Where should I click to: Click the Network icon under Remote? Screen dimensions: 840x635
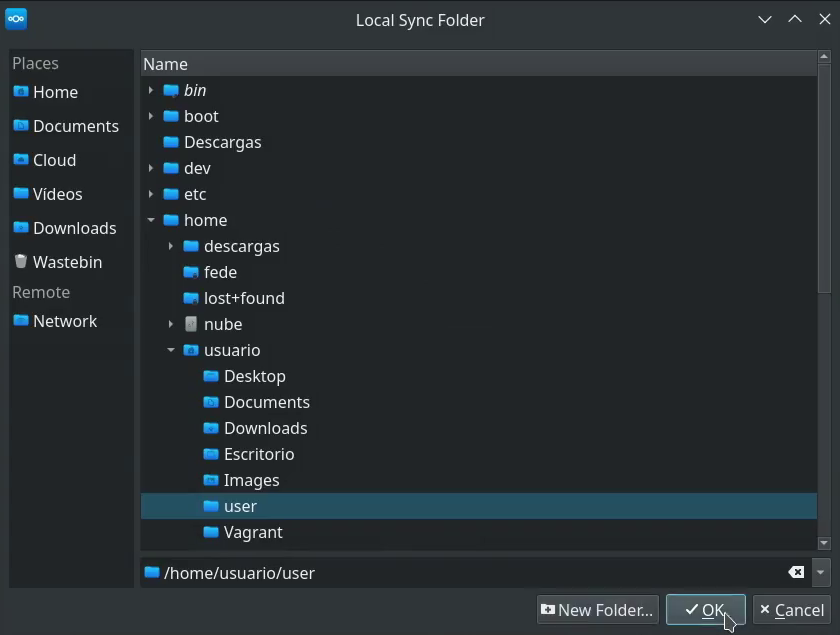pyautogui.click(x=21, y=321)
